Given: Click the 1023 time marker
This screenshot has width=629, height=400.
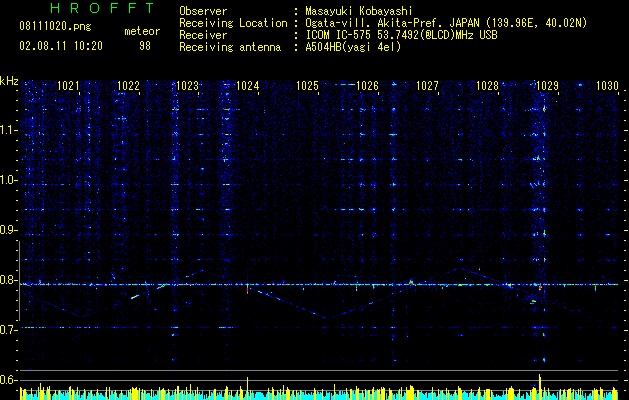Looking at the screenshot, I should pos(188,86).
